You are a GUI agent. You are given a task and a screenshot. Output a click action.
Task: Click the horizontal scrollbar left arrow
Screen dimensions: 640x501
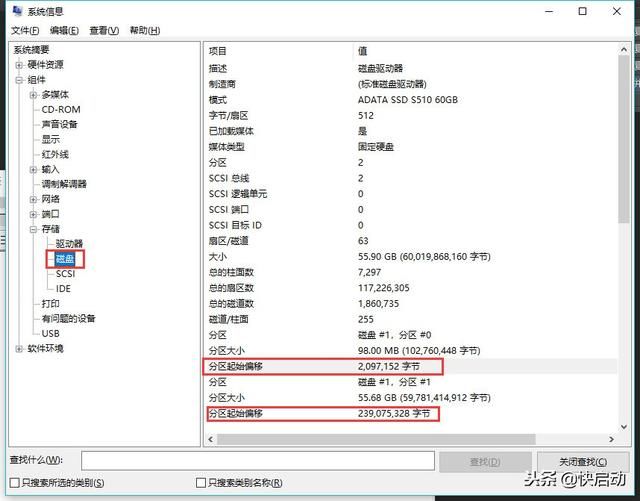coord(211,439)
